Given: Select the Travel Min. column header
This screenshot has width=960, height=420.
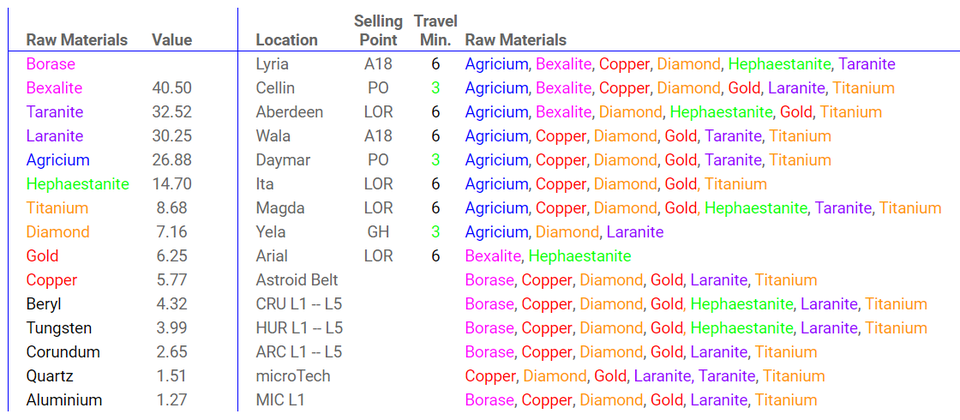Looking at the screenshot, I should (x=435, y=31).
